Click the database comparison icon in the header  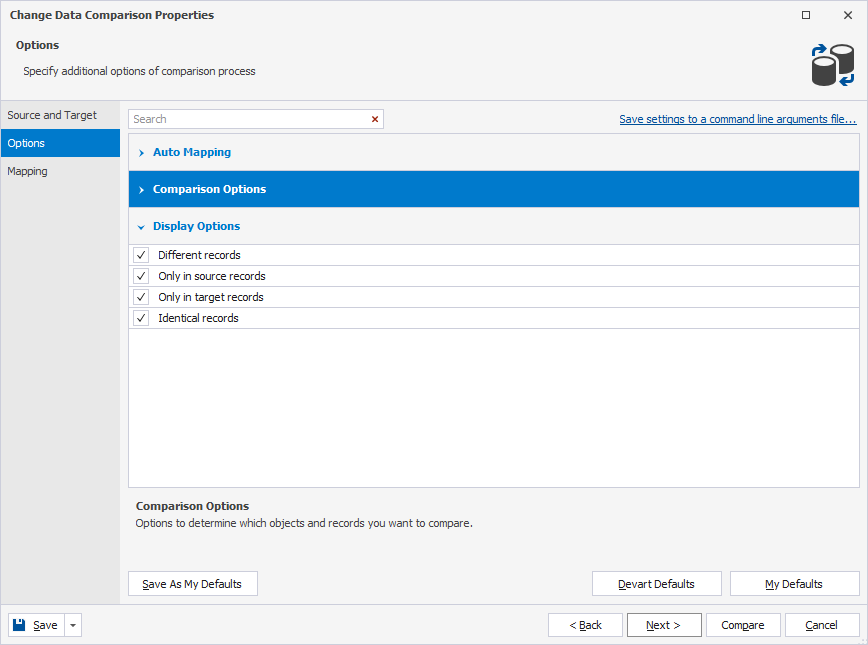pos(833,63)
